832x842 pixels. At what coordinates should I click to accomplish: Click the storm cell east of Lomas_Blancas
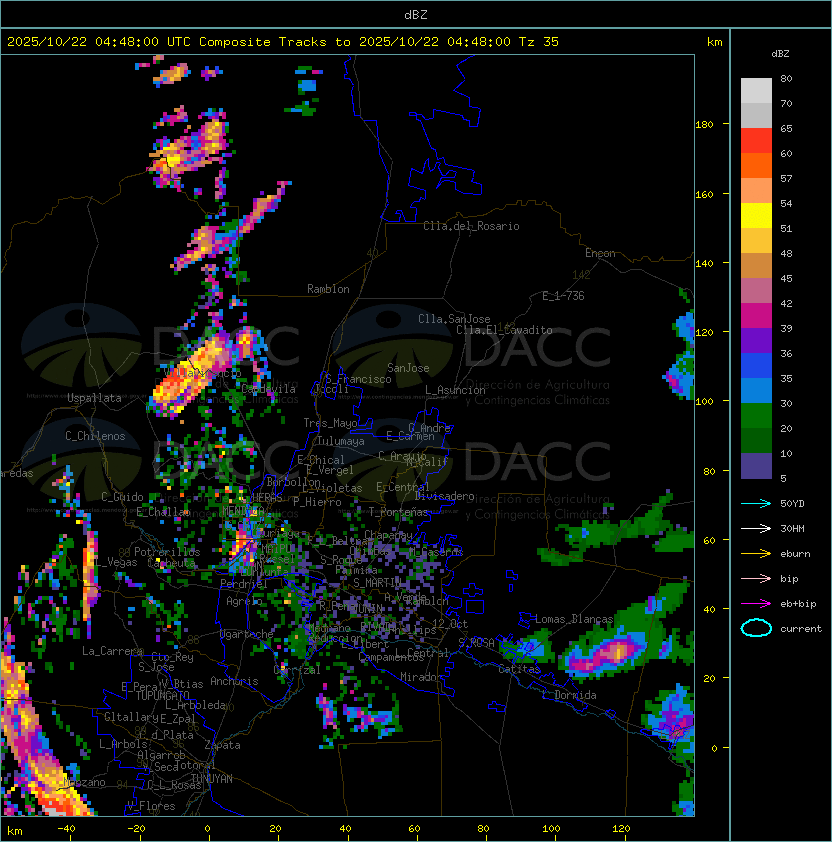point(607,655)
